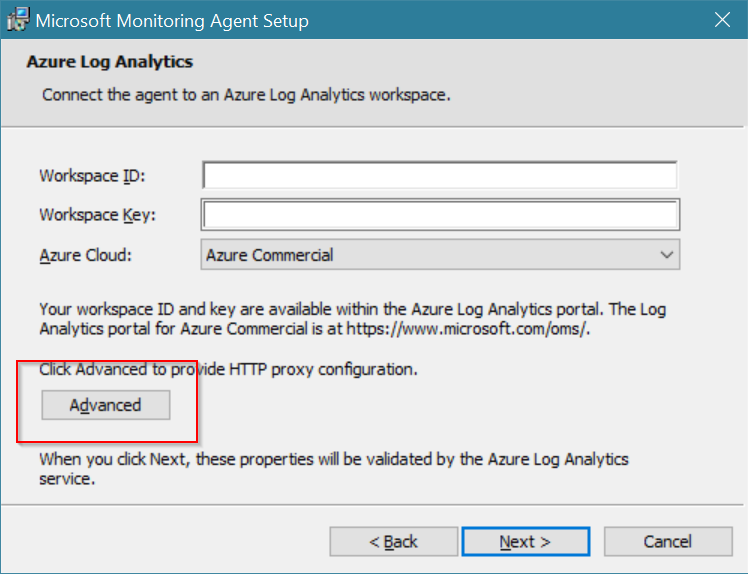Open the Azure Cloud dropdown
This screenshot has height=574, width=748.
(x=440, y=255)
